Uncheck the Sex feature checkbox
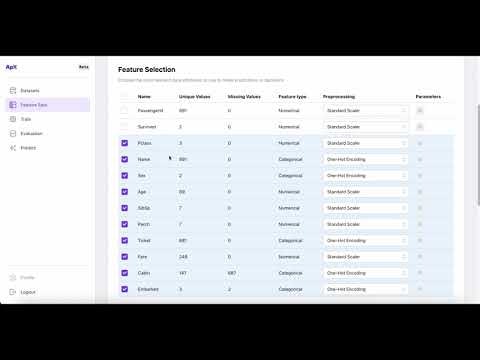This screenshot has width=480, height=360. (124, 176)
